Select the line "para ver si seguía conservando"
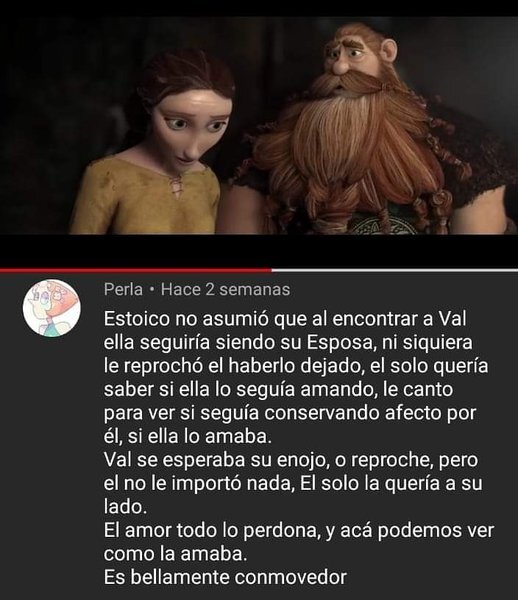The image size is (518, 600). point(290,413)
